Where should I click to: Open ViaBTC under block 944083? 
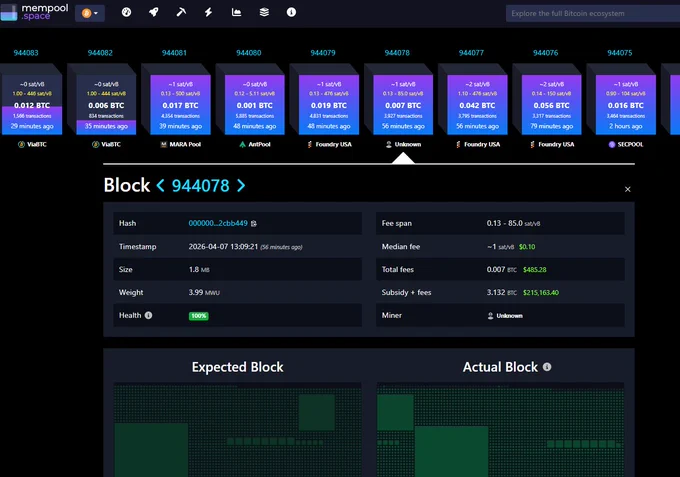(32, 144)
